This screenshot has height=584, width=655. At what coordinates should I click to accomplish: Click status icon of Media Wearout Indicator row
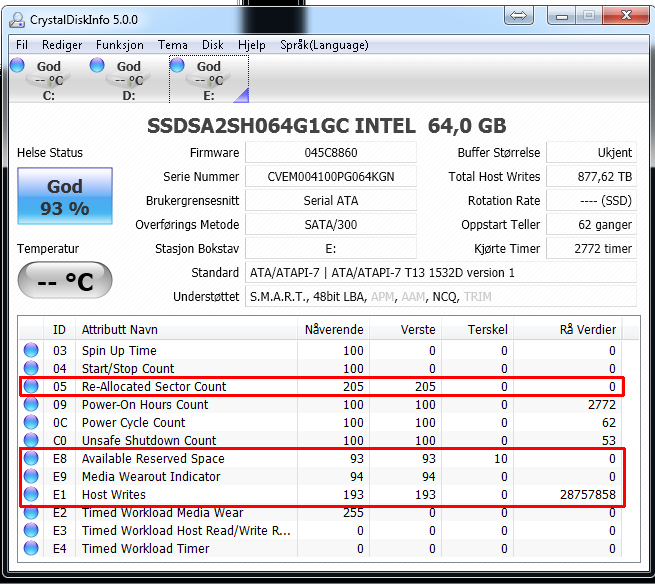(x=31, y=476)
